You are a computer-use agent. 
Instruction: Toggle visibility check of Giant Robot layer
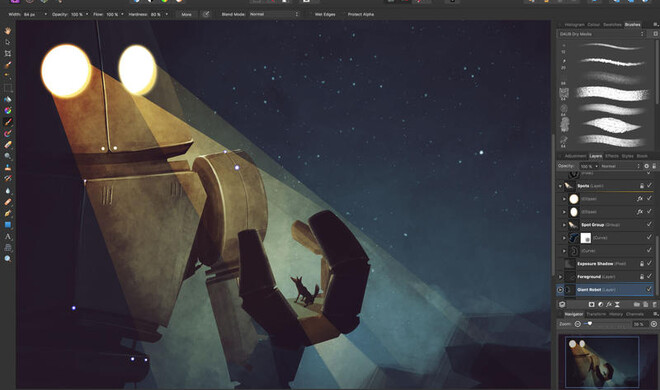tap(649, 289)
